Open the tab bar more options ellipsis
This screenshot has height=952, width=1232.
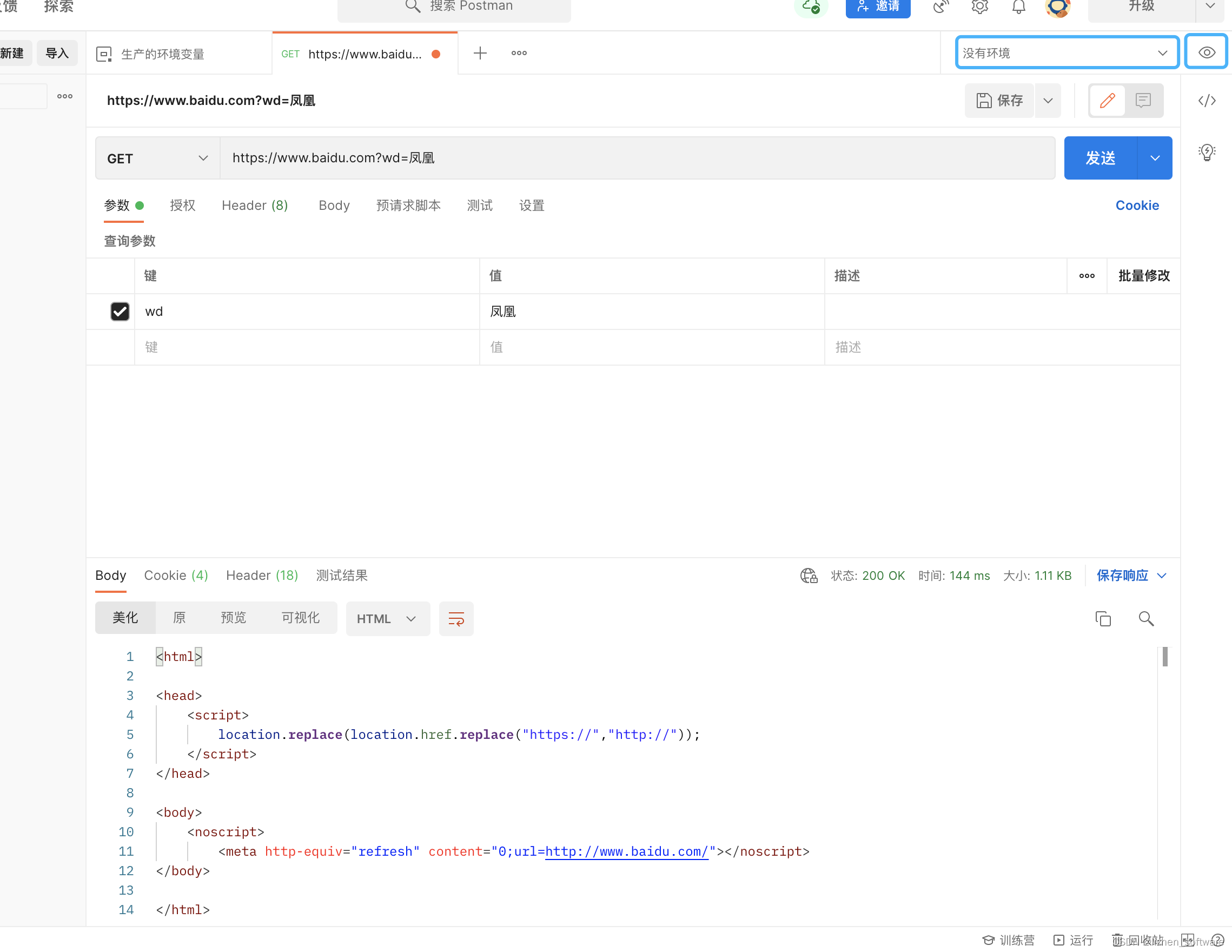point(519,53)
